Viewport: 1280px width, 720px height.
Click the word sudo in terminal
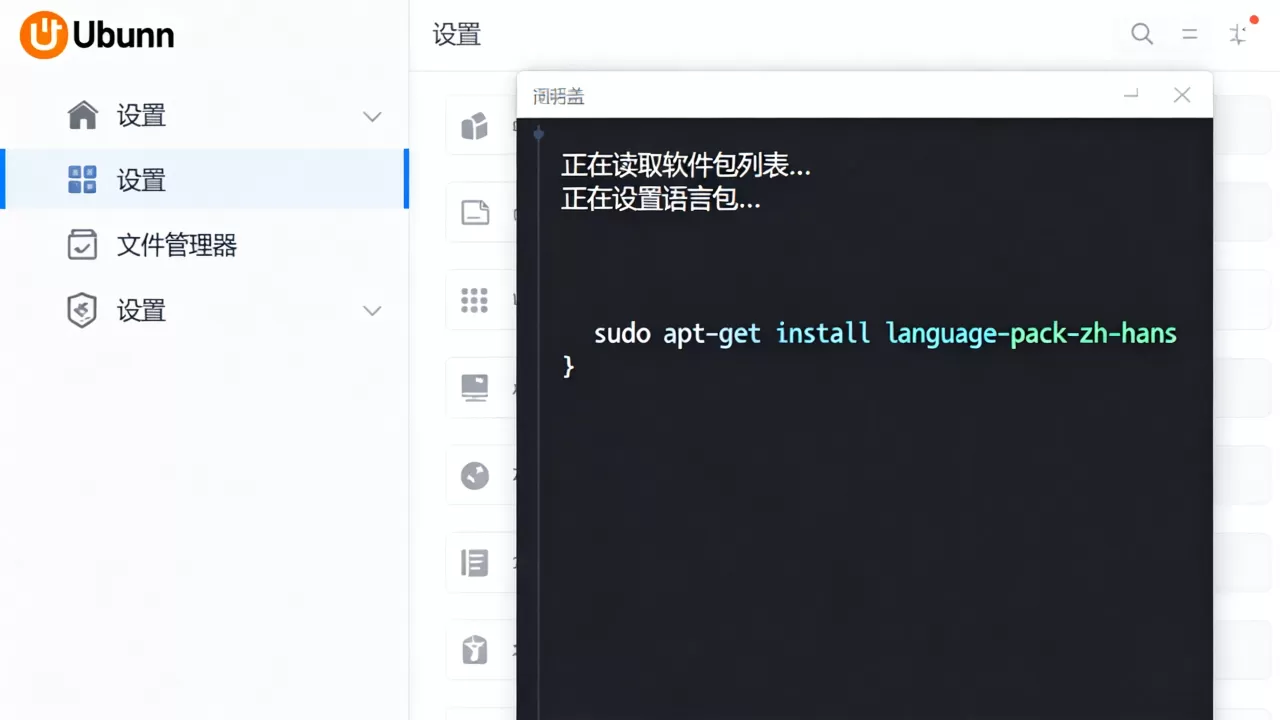click(x=622, y=333)
